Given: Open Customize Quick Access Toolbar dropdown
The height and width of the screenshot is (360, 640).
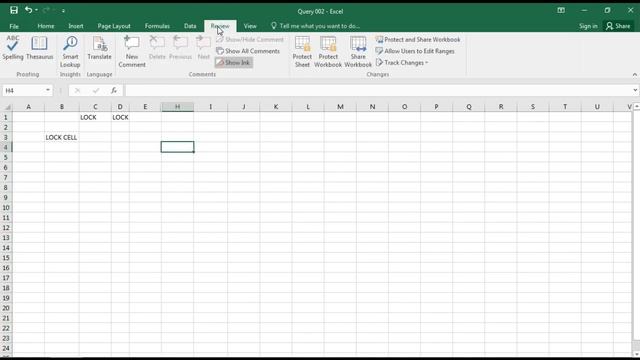Looking at the screenshot, I should 63,11.
